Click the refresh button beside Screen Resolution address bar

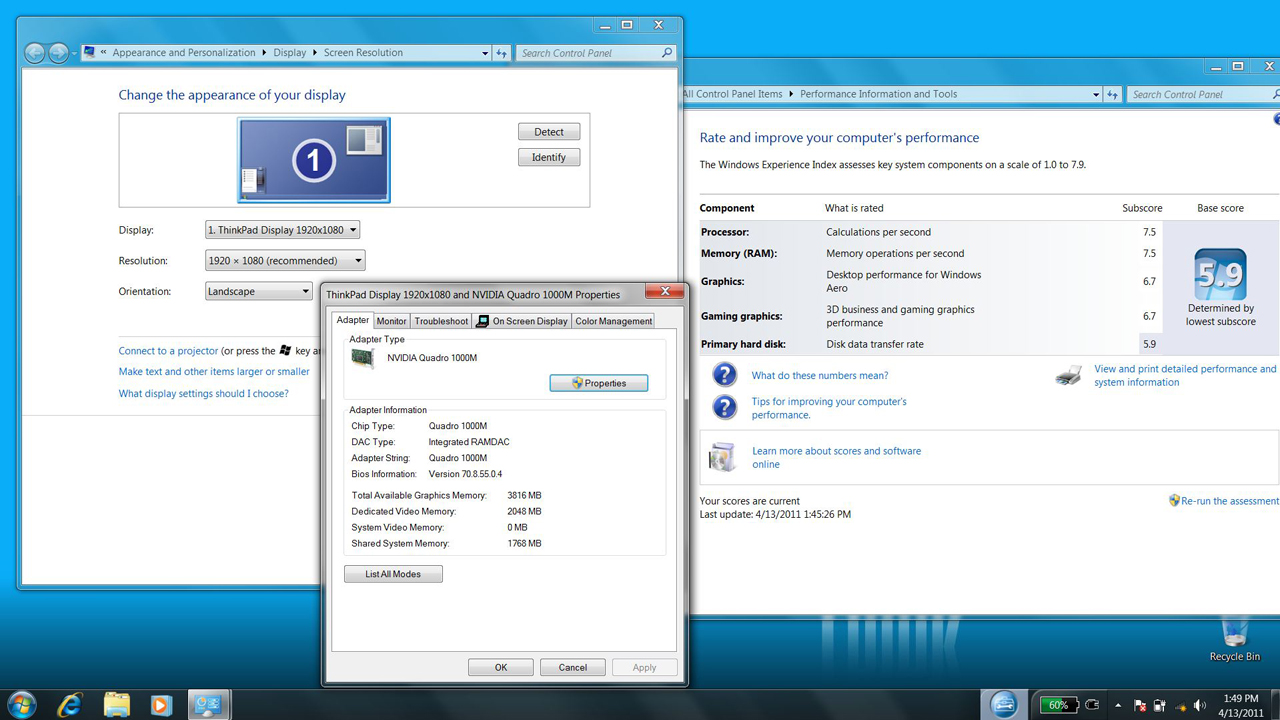tap(502, 53)
